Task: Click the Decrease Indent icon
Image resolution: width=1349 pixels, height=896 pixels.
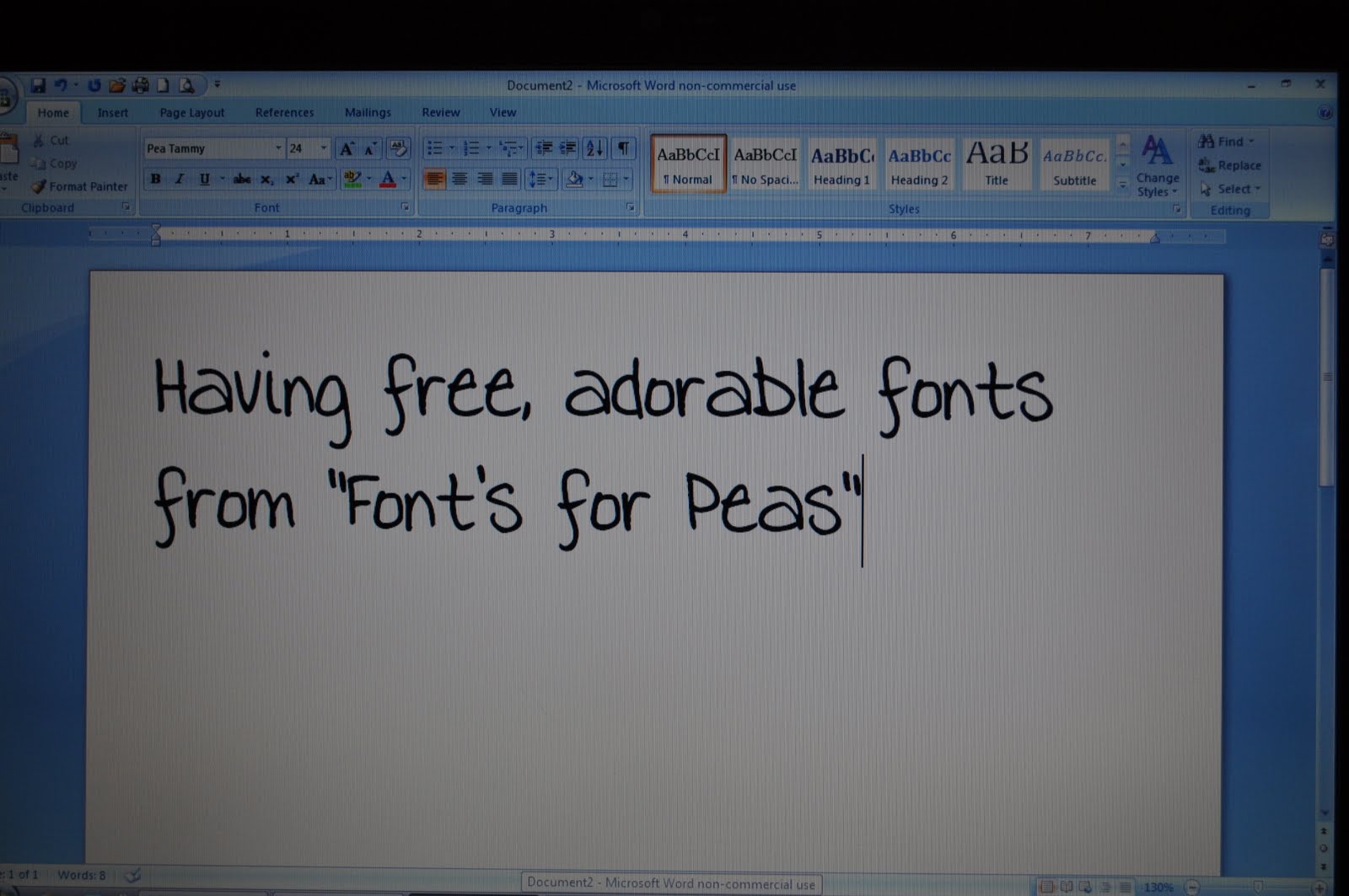Action: coord(544,148)
